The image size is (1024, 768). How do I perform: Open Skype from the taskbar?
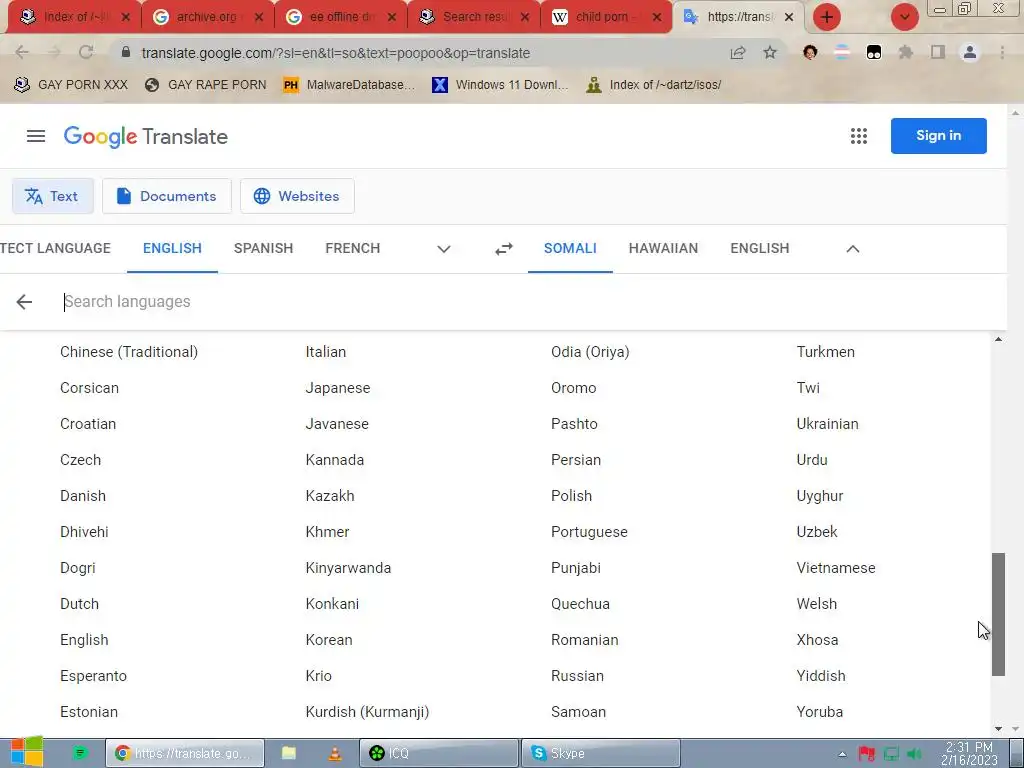(x=601, y=753)
